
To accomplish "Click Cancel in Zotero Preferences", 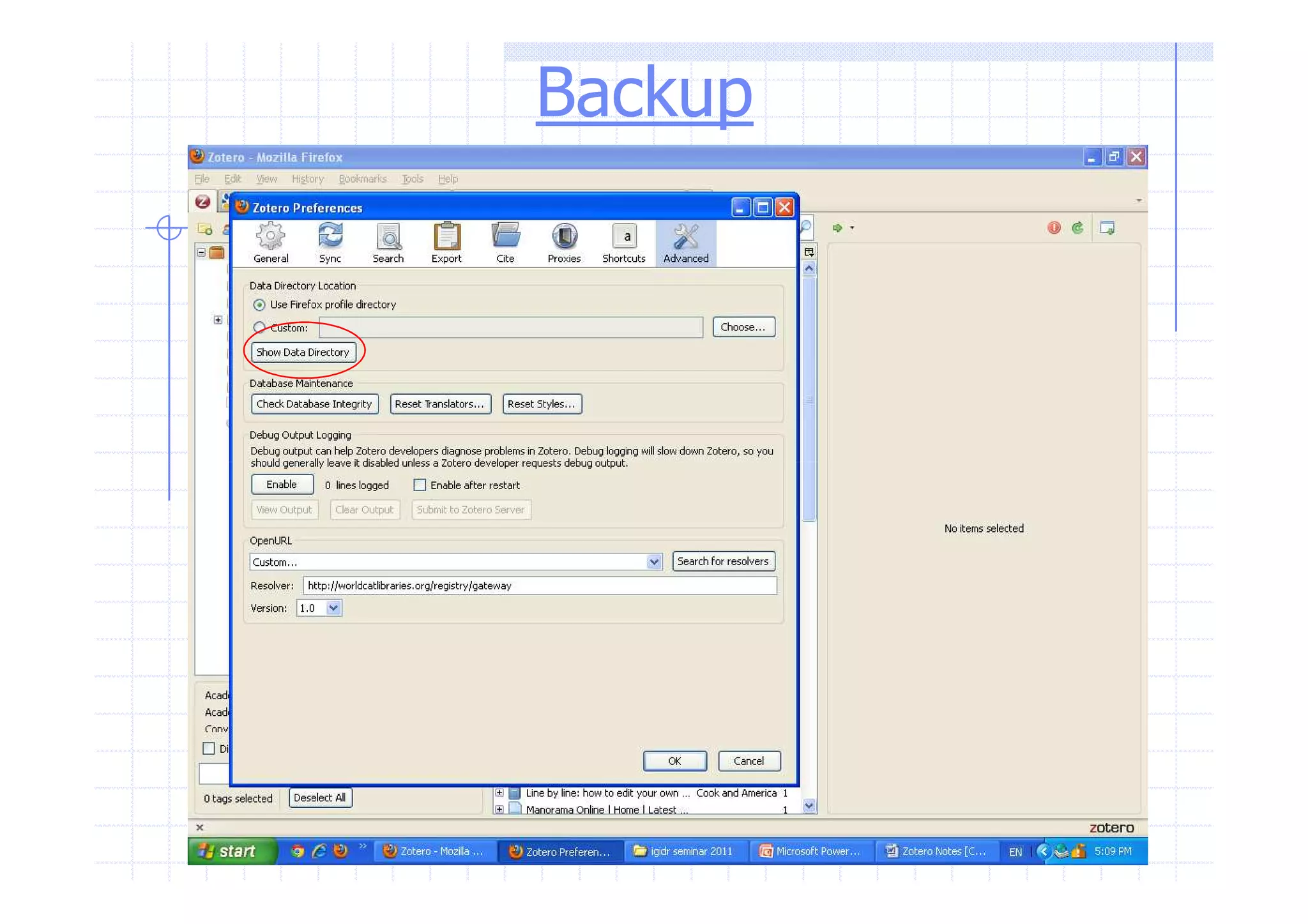I will 749,761.
